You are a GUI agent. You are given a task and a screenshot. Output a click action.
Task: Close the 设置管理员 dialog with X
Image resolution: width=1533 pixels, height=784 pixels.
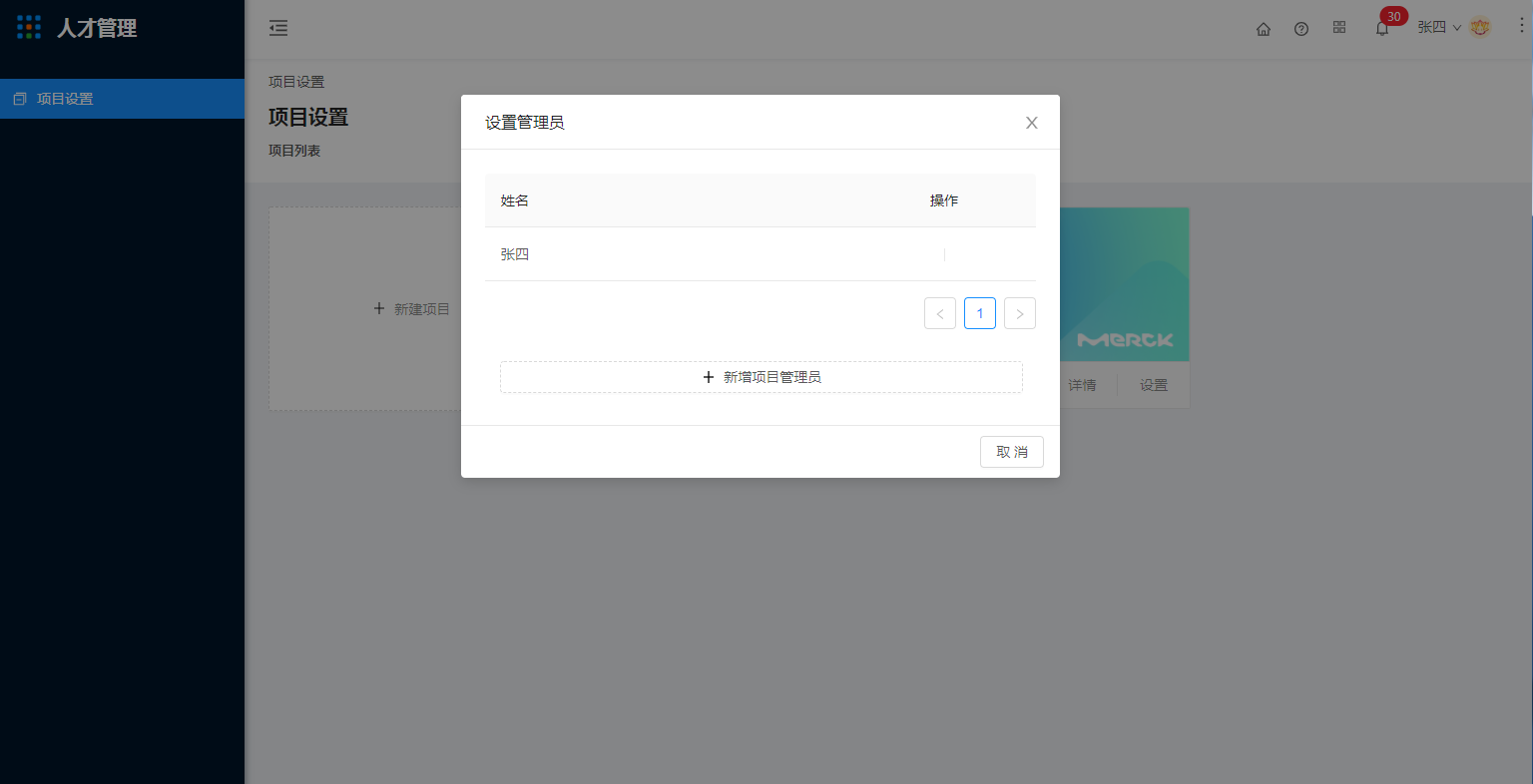[x=1032, y=123]
